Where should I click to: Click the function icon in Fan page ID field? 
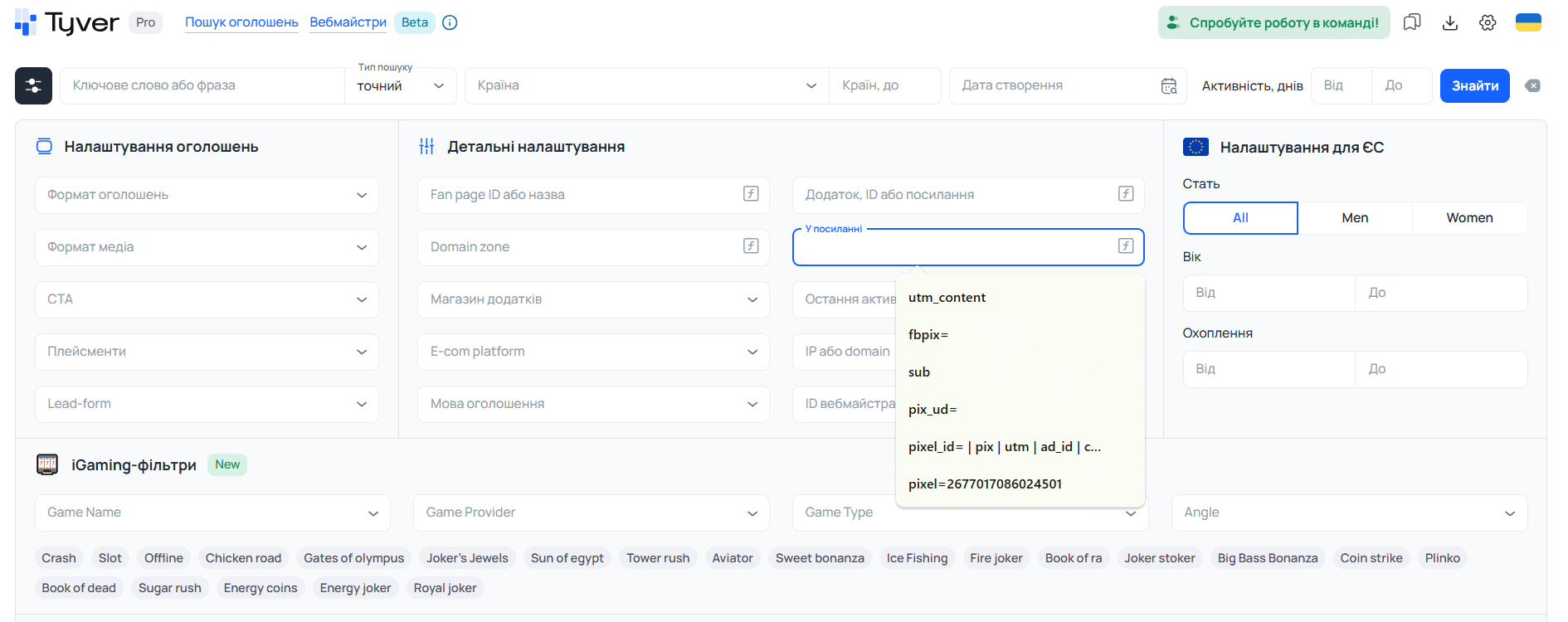point(751,193)
